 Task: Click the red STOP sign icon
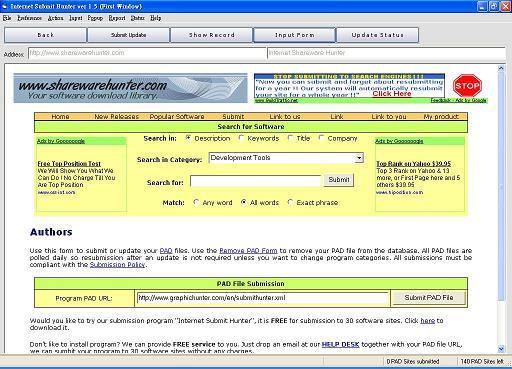pyautogui.click(x=467, y=86)
